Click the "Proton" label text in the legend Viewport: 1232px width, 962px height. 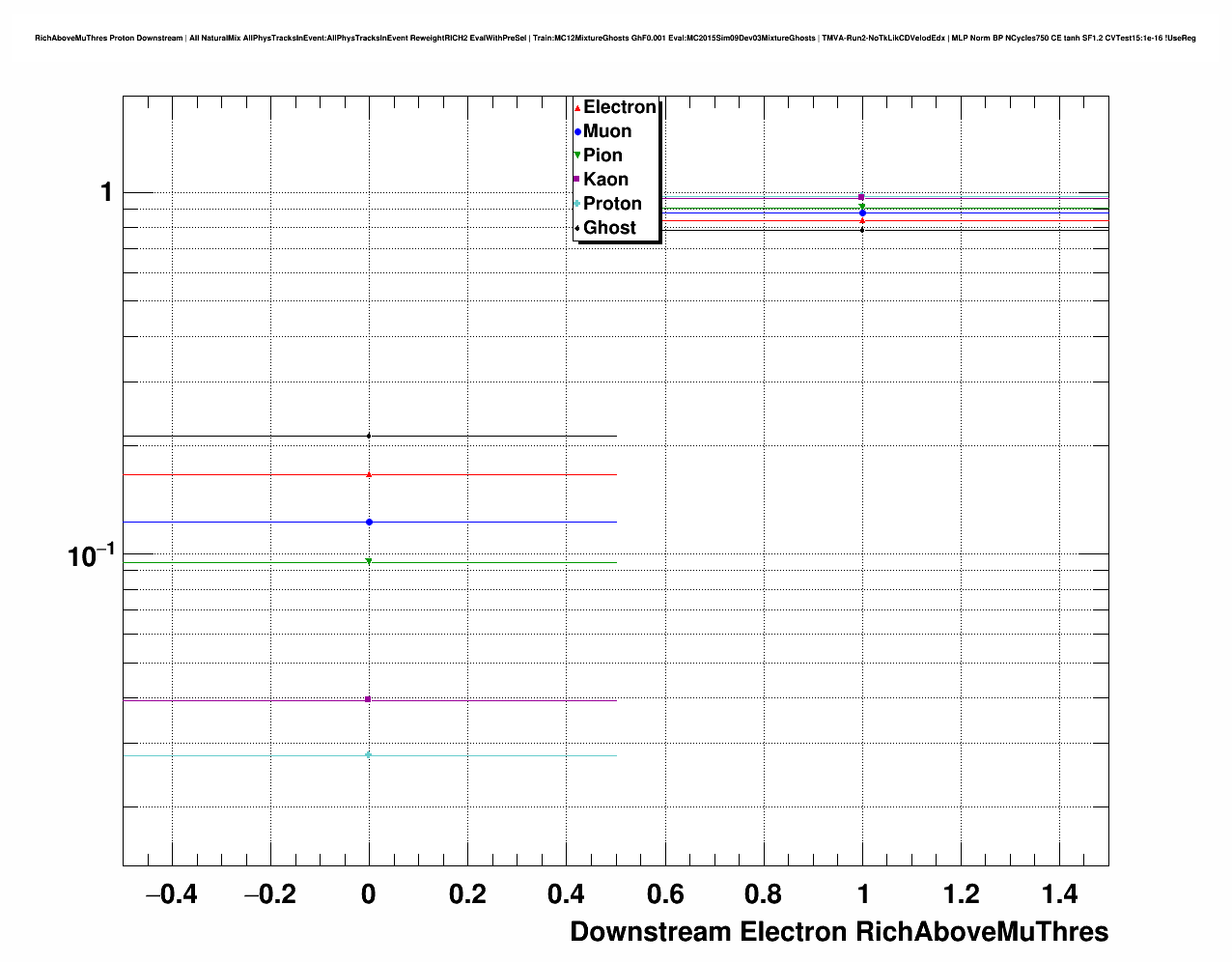(612, 204)
